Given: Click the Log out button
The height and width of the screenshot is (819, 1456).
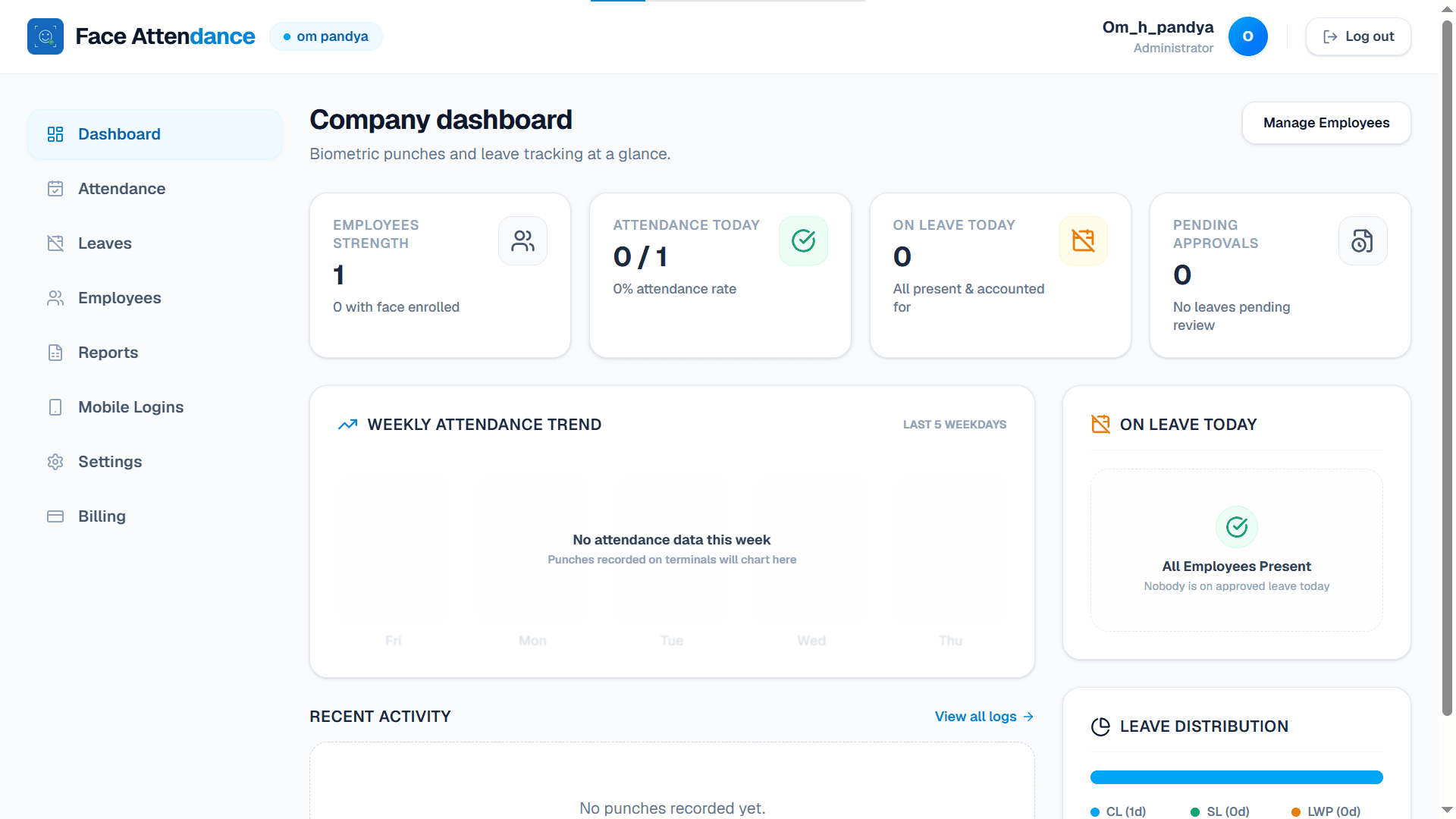Looking at the screenshot, I should coord(1358,36).
